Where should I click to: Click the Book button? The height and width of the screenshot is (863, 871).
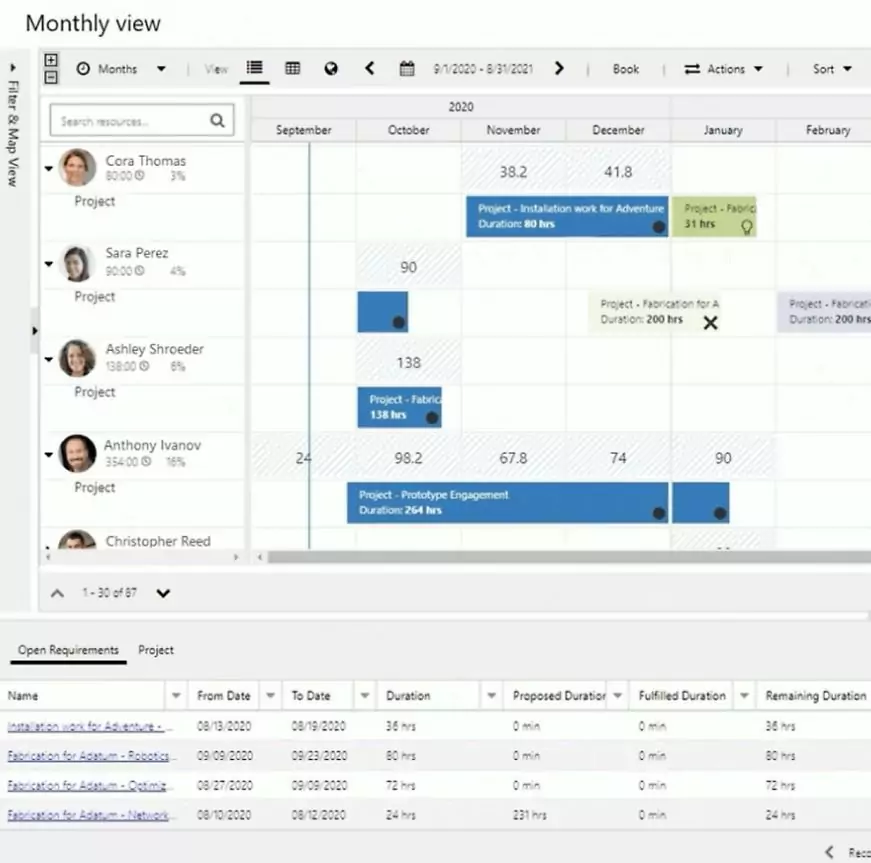point(626,69)
